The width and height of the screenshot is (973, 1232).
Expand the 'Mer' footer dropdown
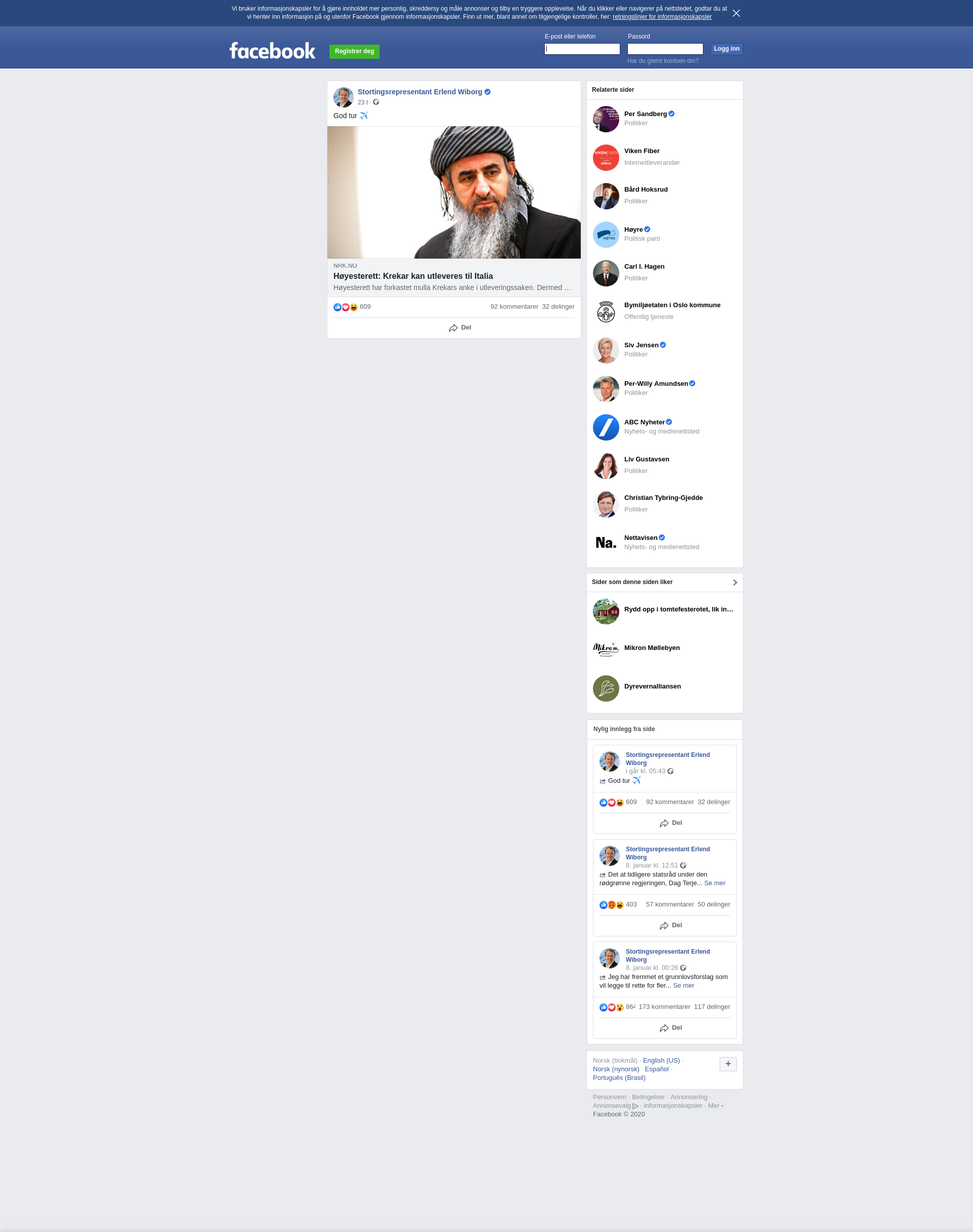(x=716, y=1105)
